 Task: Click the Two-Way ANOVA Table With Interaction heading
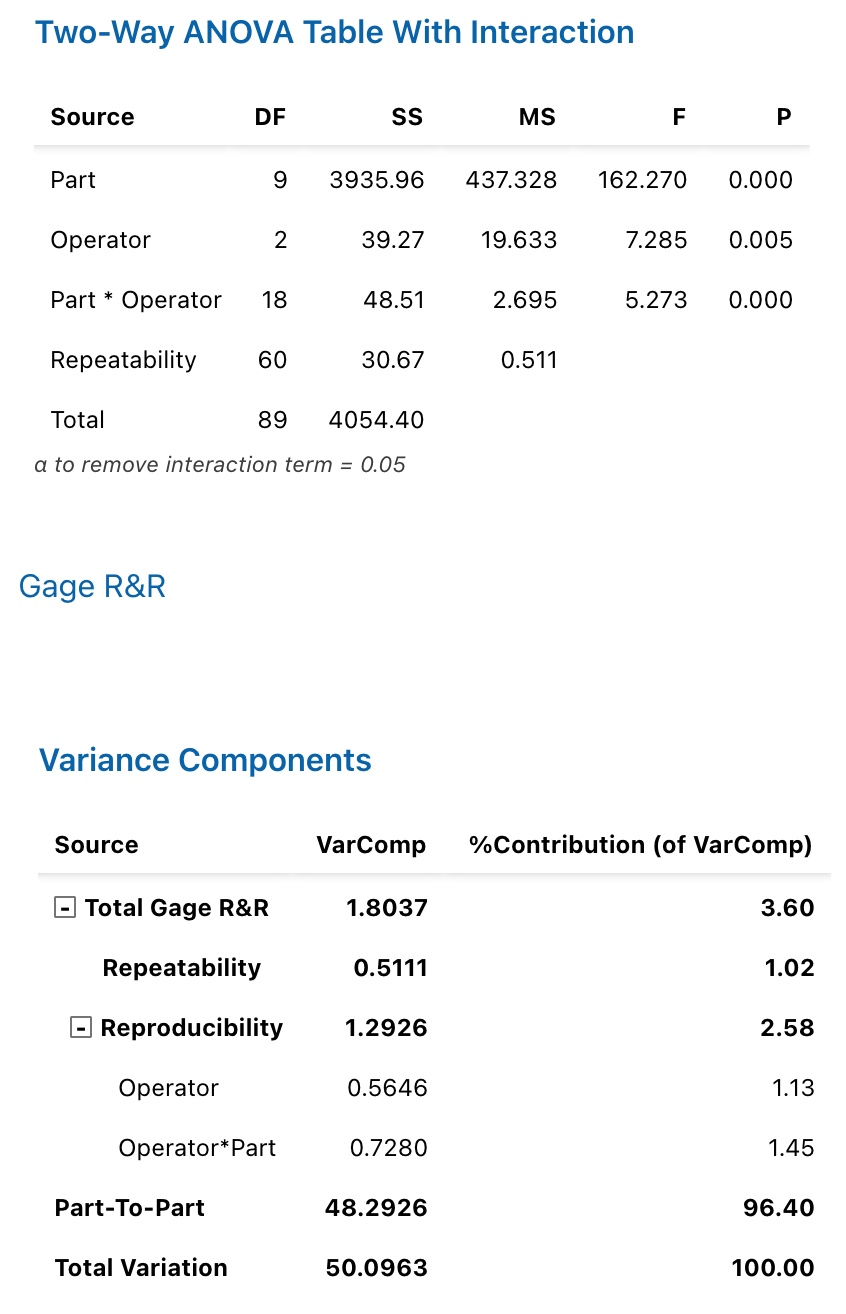tap(335, 32)
